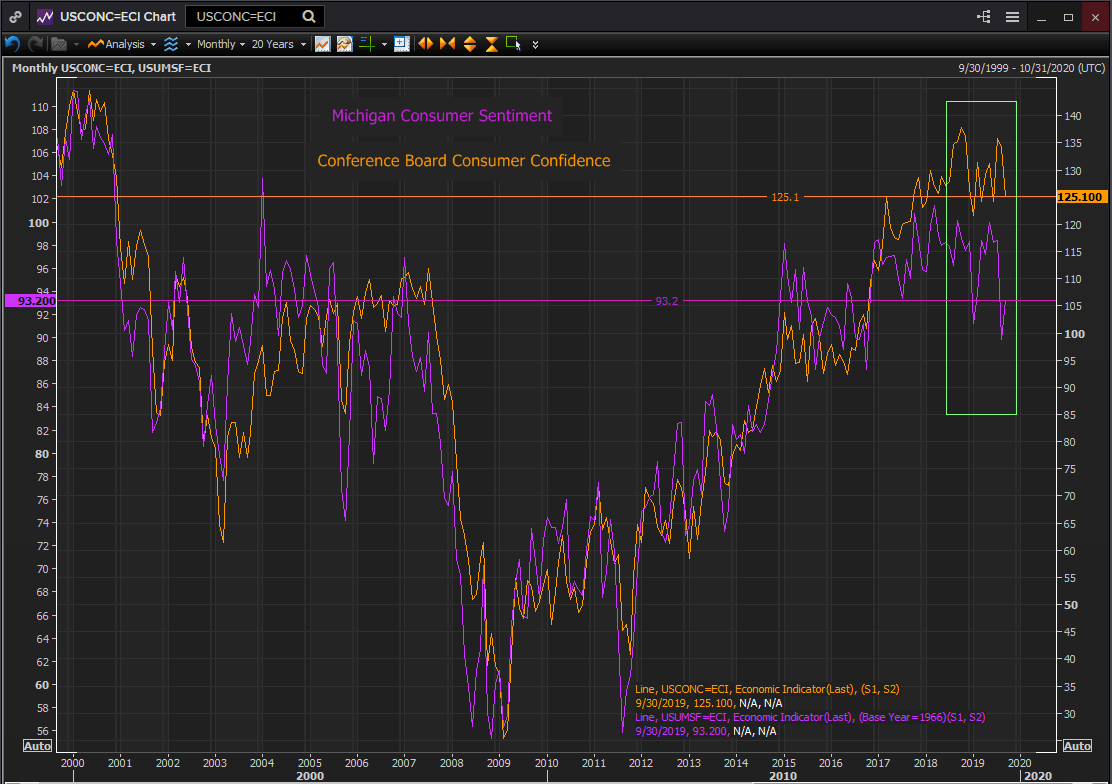The image size is (1112, 784).
Task: Click the green rectangle selection tool
Action: (x=513, y=43)
